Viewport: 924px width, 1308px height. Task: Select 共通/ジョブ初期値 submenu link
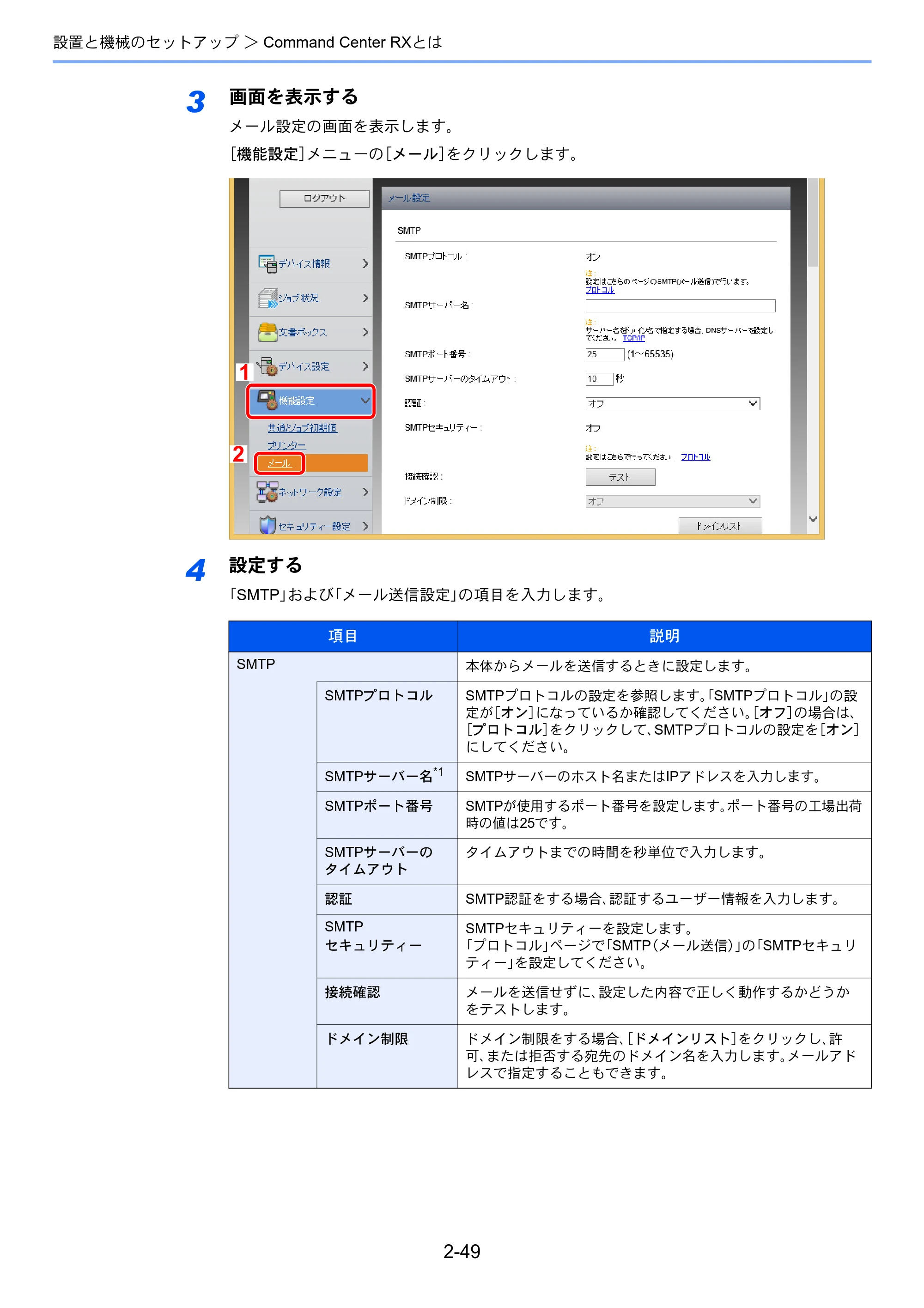302,428
